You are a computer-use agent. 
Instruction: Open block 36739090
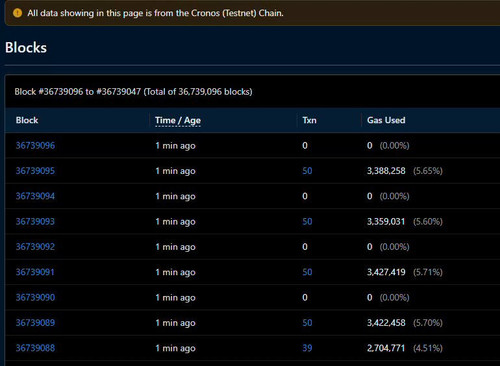(x=35, y=298)
